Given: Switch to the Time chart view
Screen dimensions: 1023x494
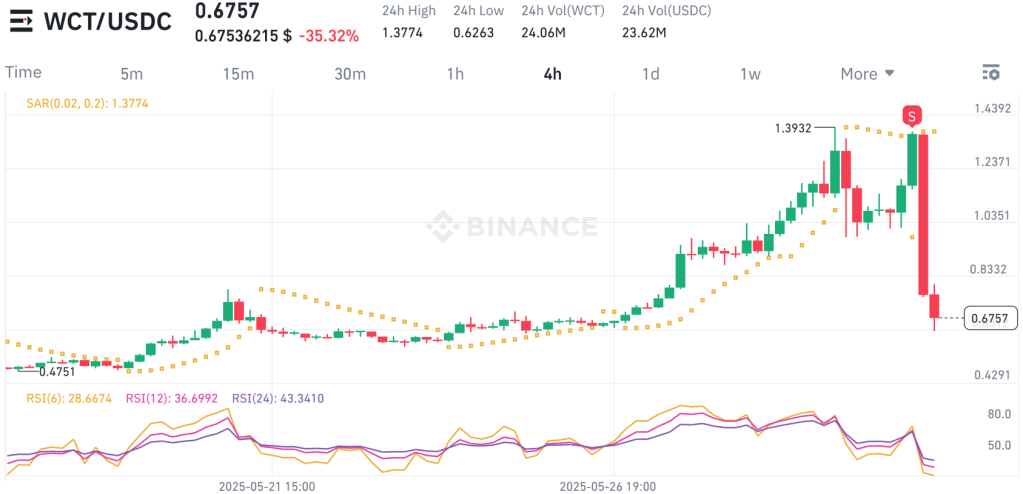Looking at the screenshot, I should [x=23, y=72].
